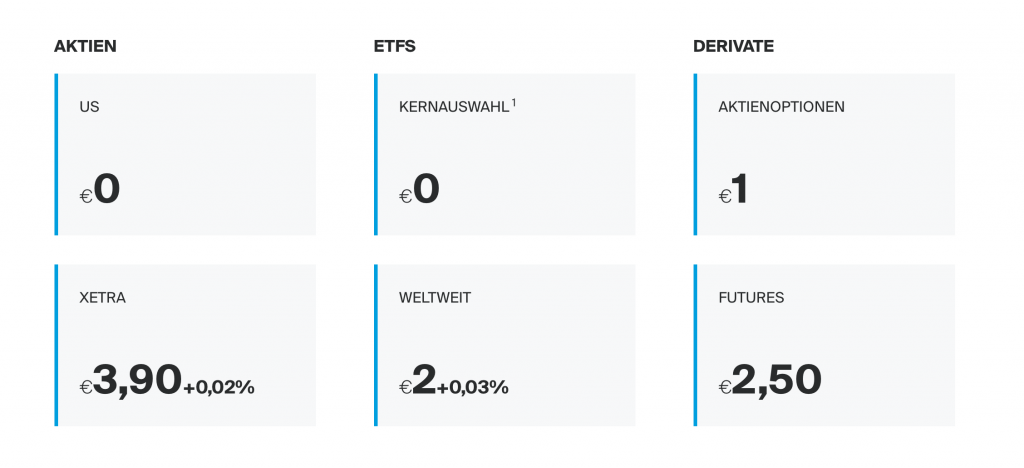Click the €2,50 Futures price

click(x=770, y=381)
